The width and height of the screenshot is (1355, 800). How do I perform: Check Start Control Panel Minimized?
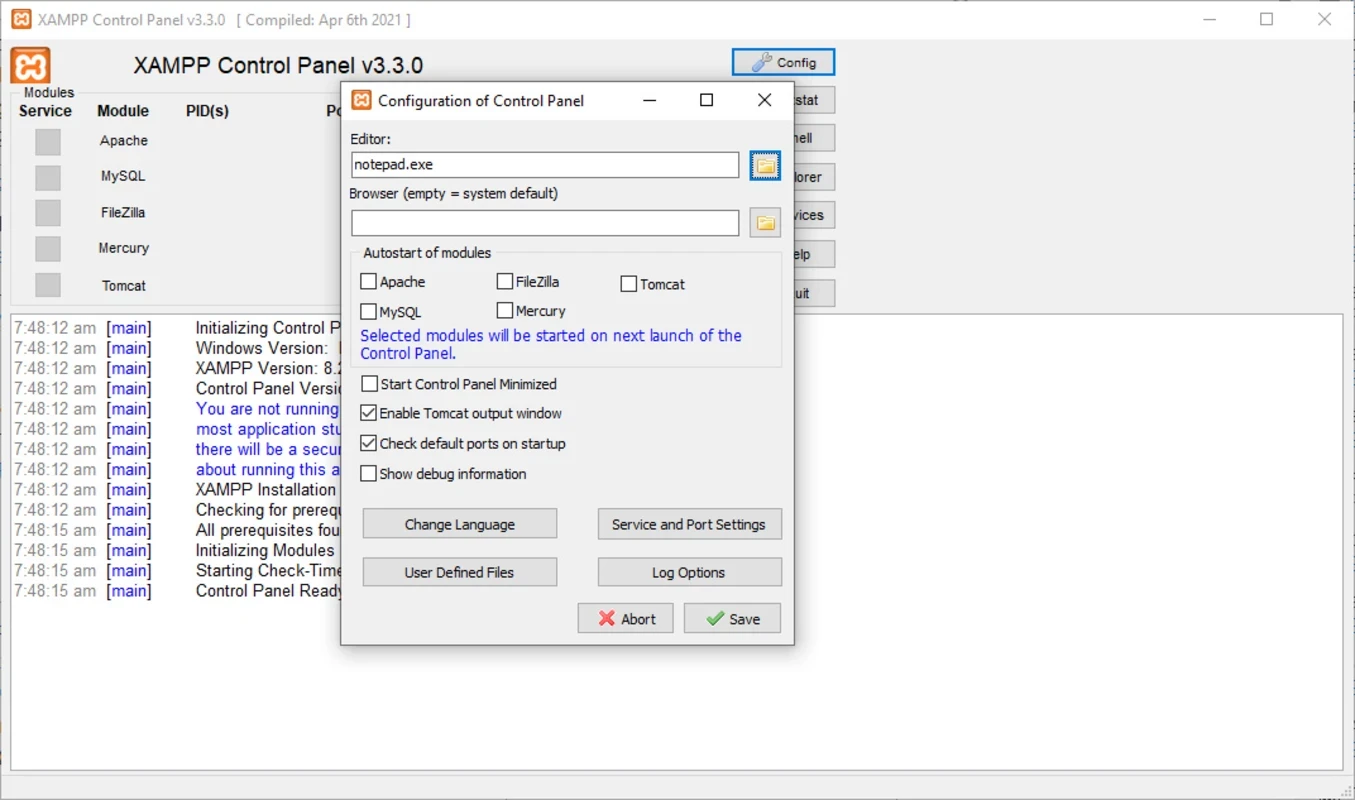(370, 384)
